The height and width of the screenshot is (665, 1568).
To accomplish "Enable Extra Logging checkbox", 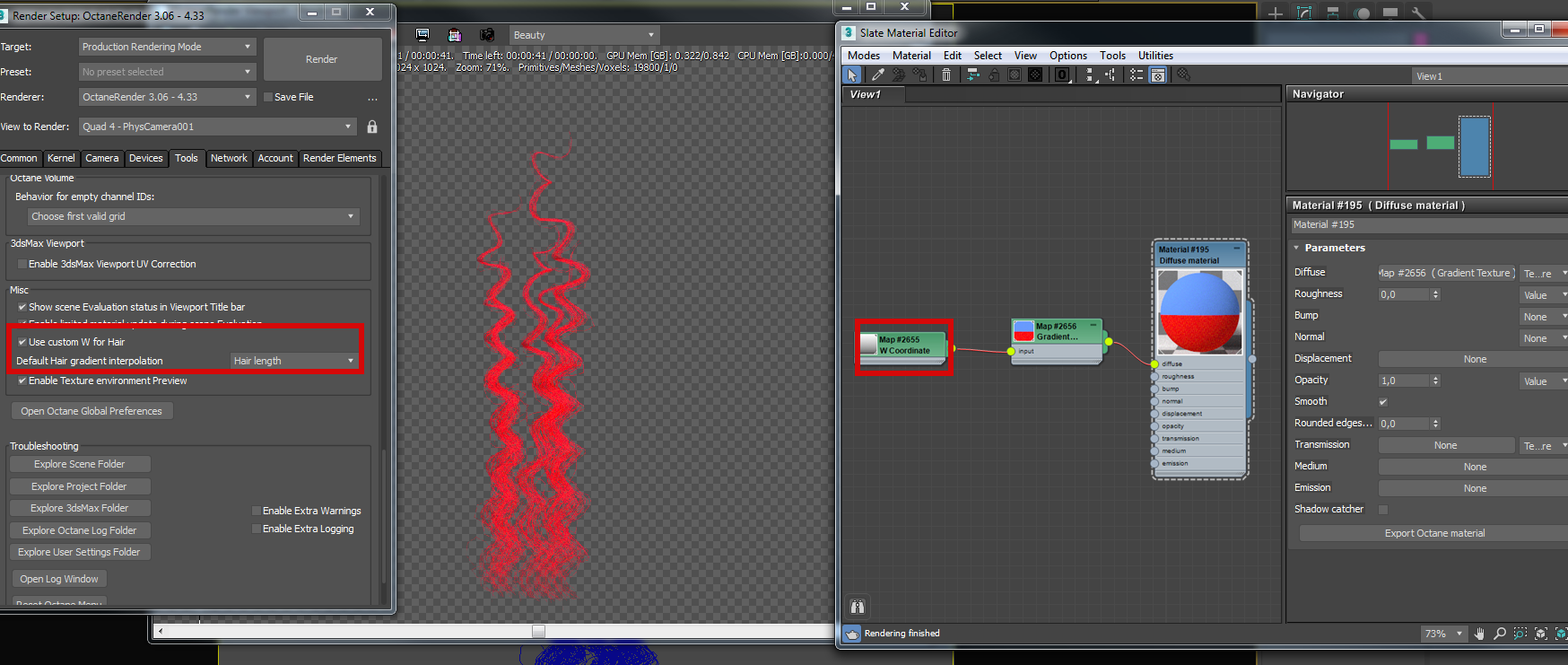I will (x=257, y=529).
